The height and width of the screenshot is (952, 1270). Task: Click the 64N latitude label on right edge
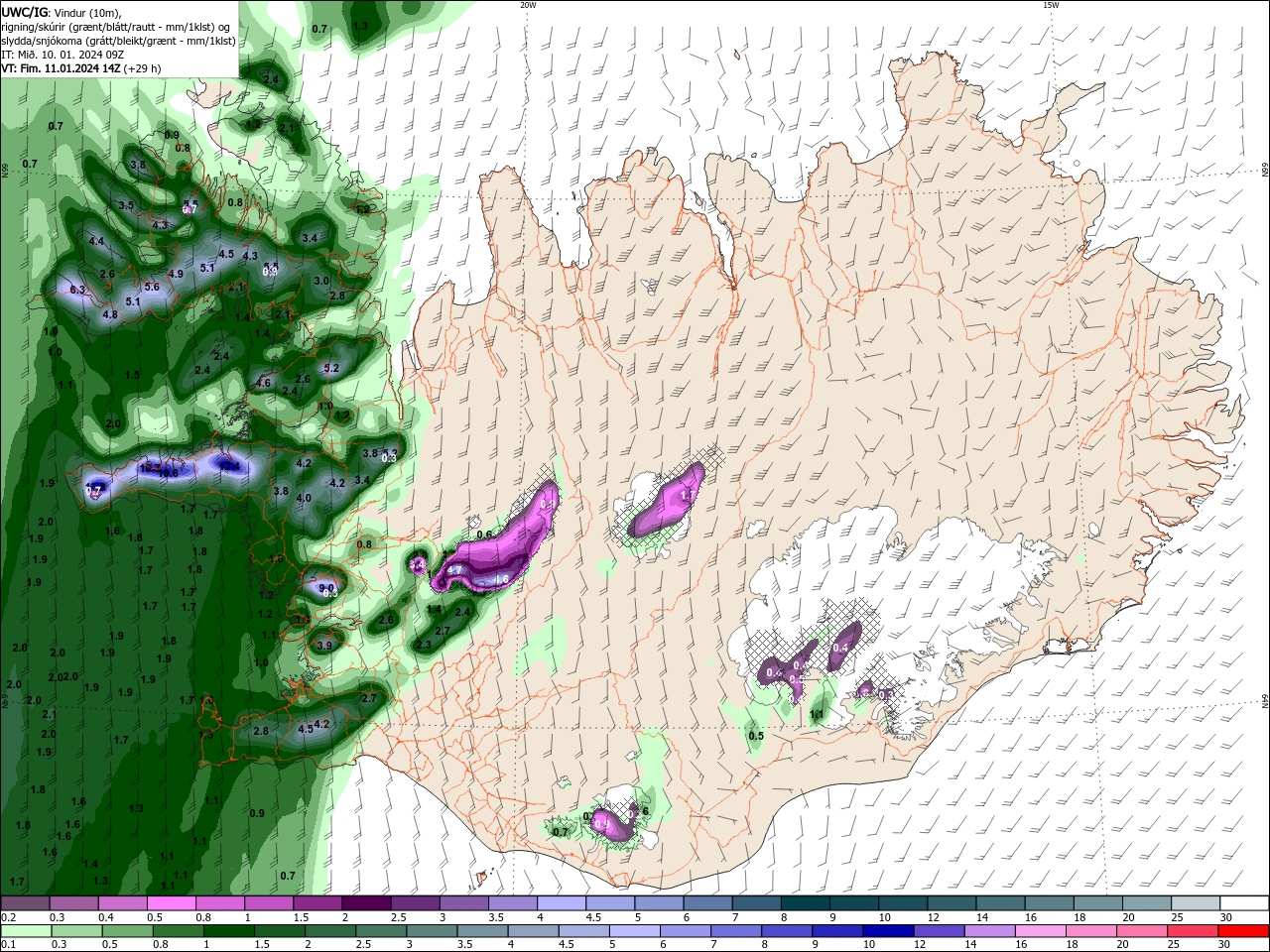click(1265, 702)
